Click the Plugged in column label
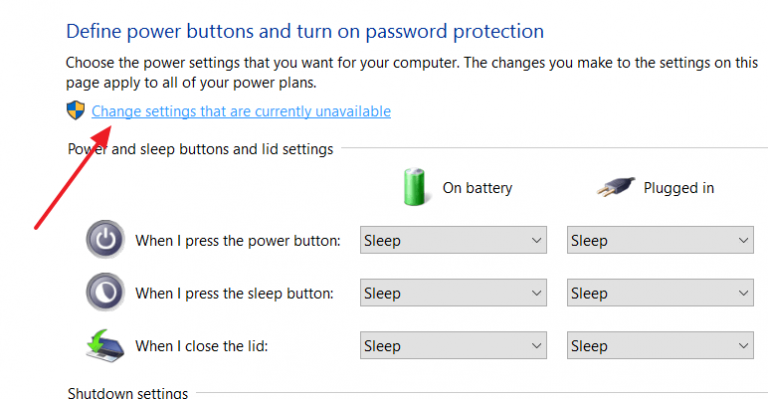768x399 pixels. 679,188
